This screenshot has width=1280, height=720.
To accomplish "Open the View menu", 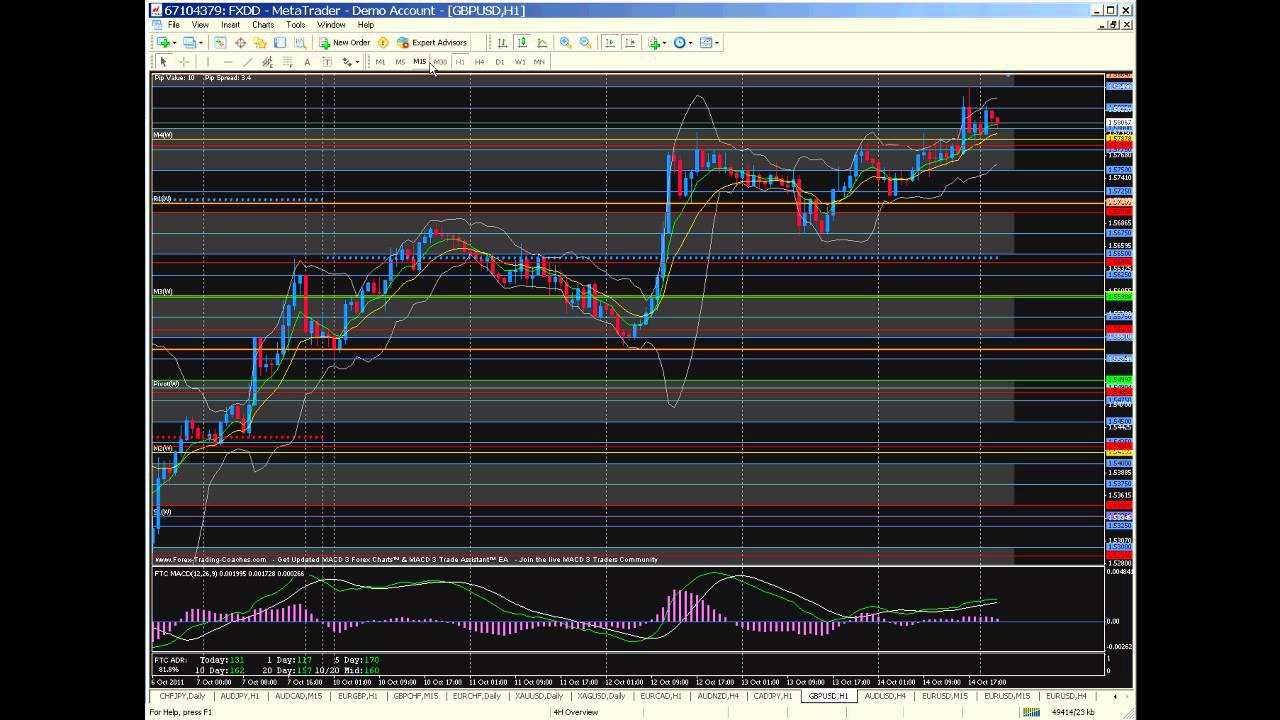I will point(200,25).
